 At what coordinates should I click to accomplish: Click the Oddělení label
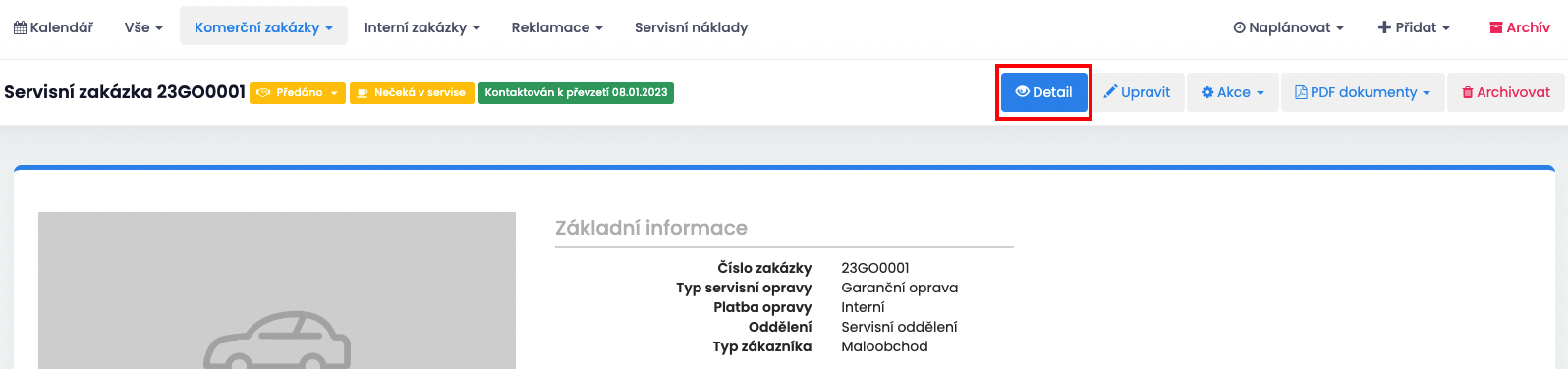[780, 327]
